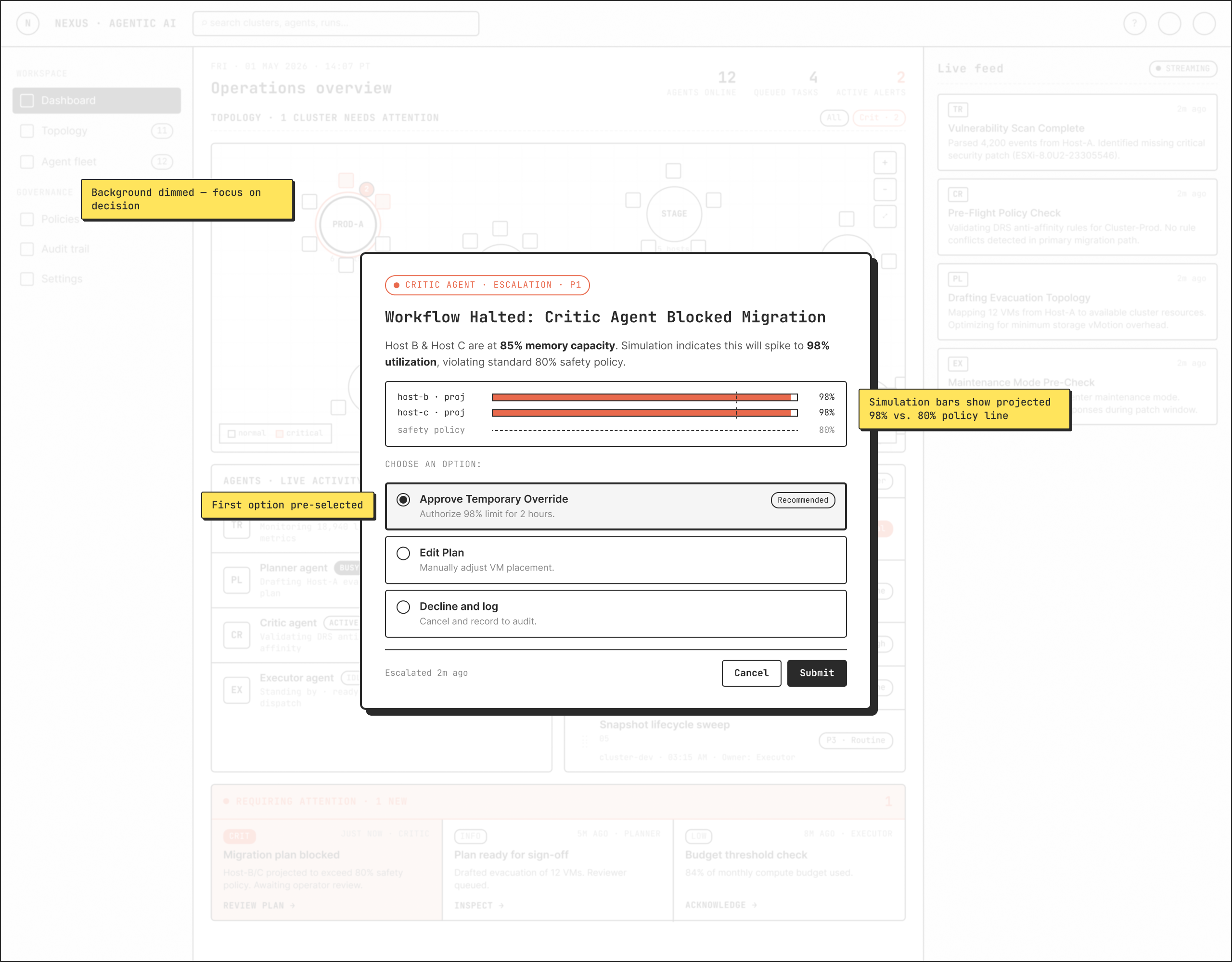Open the Dashboard sidebar item

pos(96,101)
